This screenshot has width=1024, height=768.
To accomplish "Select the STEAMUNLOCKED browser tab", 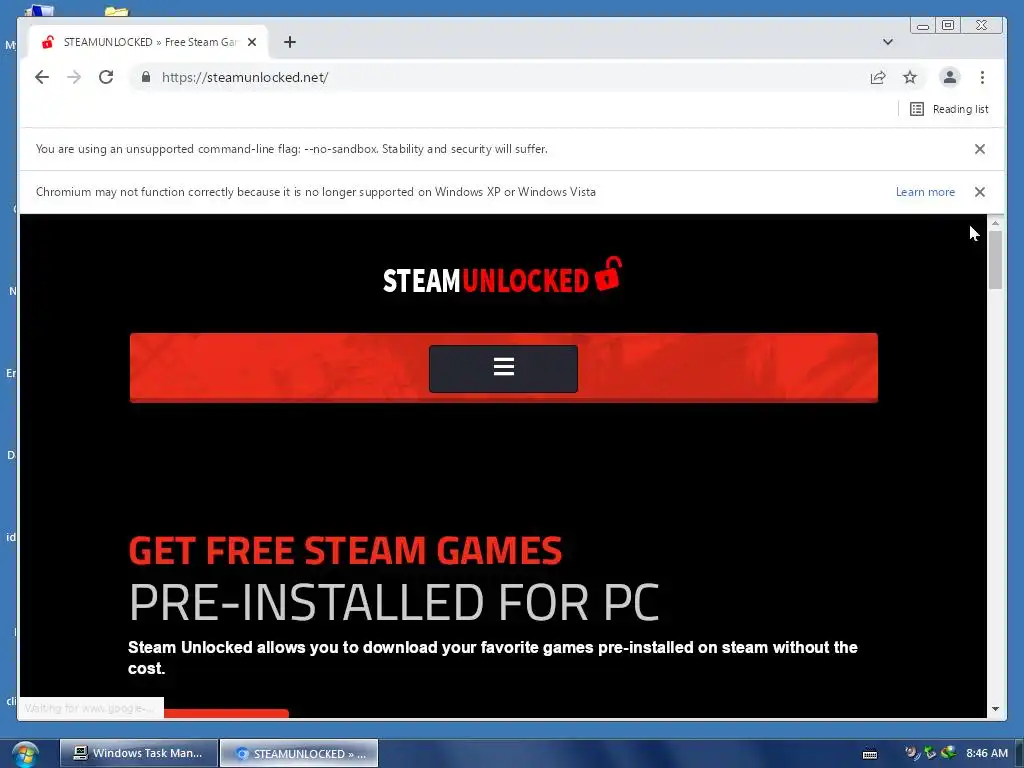I will [147, 42].
